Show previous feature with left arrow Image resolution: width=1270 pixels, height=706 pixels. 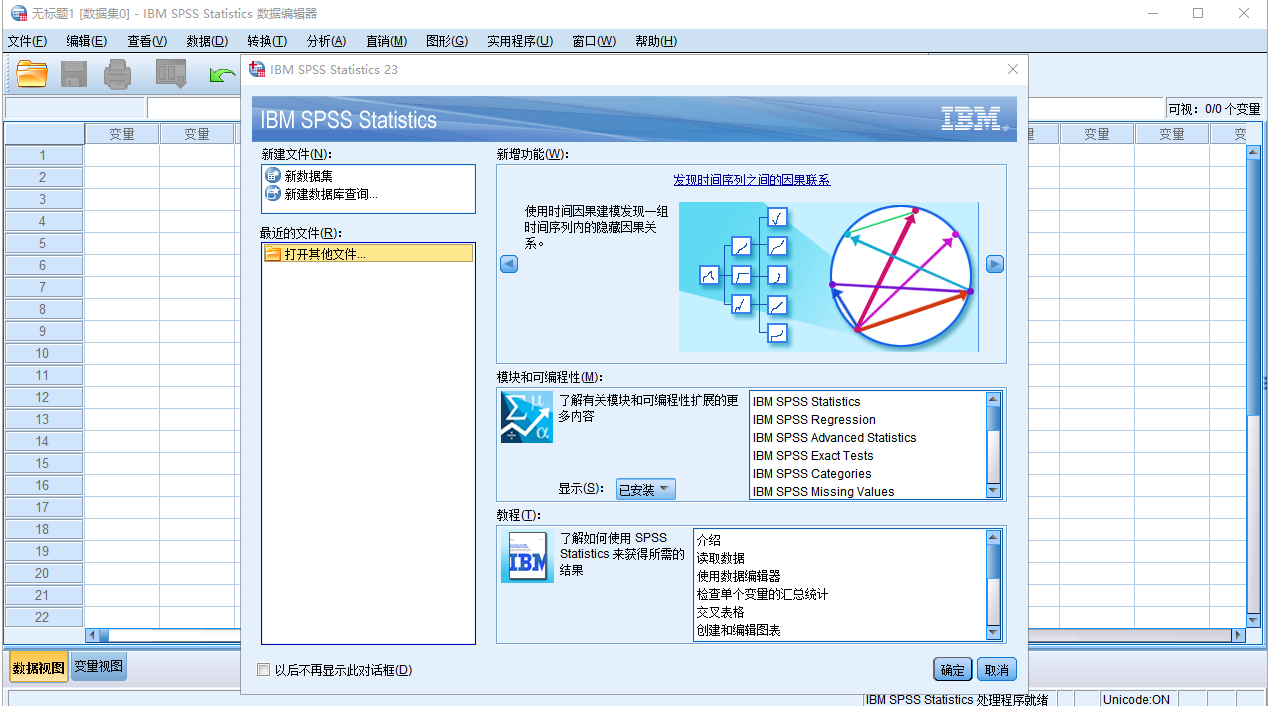[x=509, y=264]
